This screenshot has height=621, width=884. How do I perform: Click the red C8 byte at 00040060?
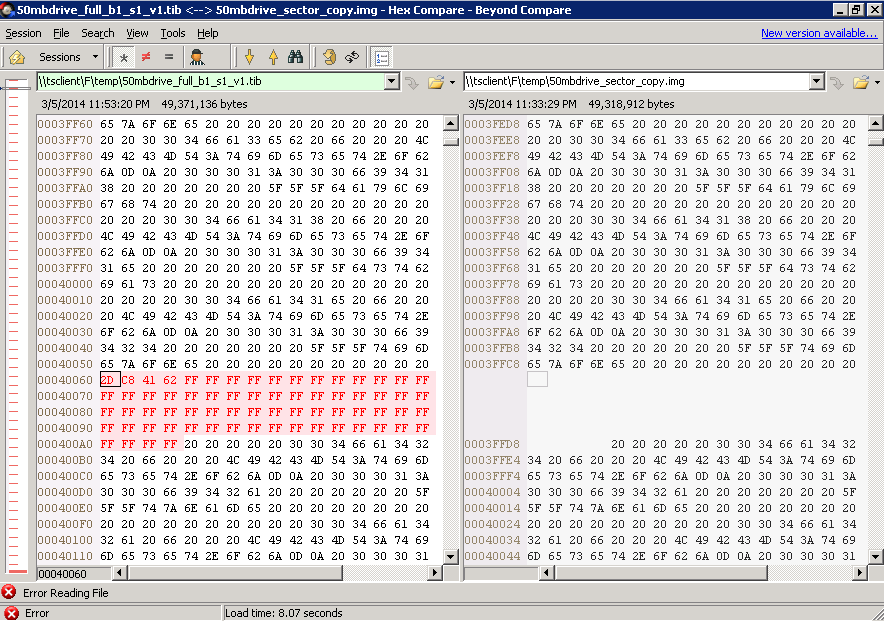[x=128, y=380]
